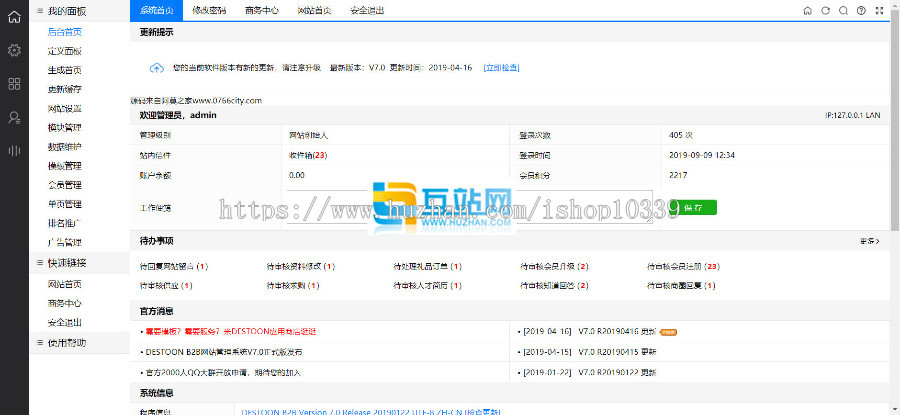This screenshot has width=900, height=415.
Task: Open 广告管理 in the sidebar
Action: pos(65,242)
